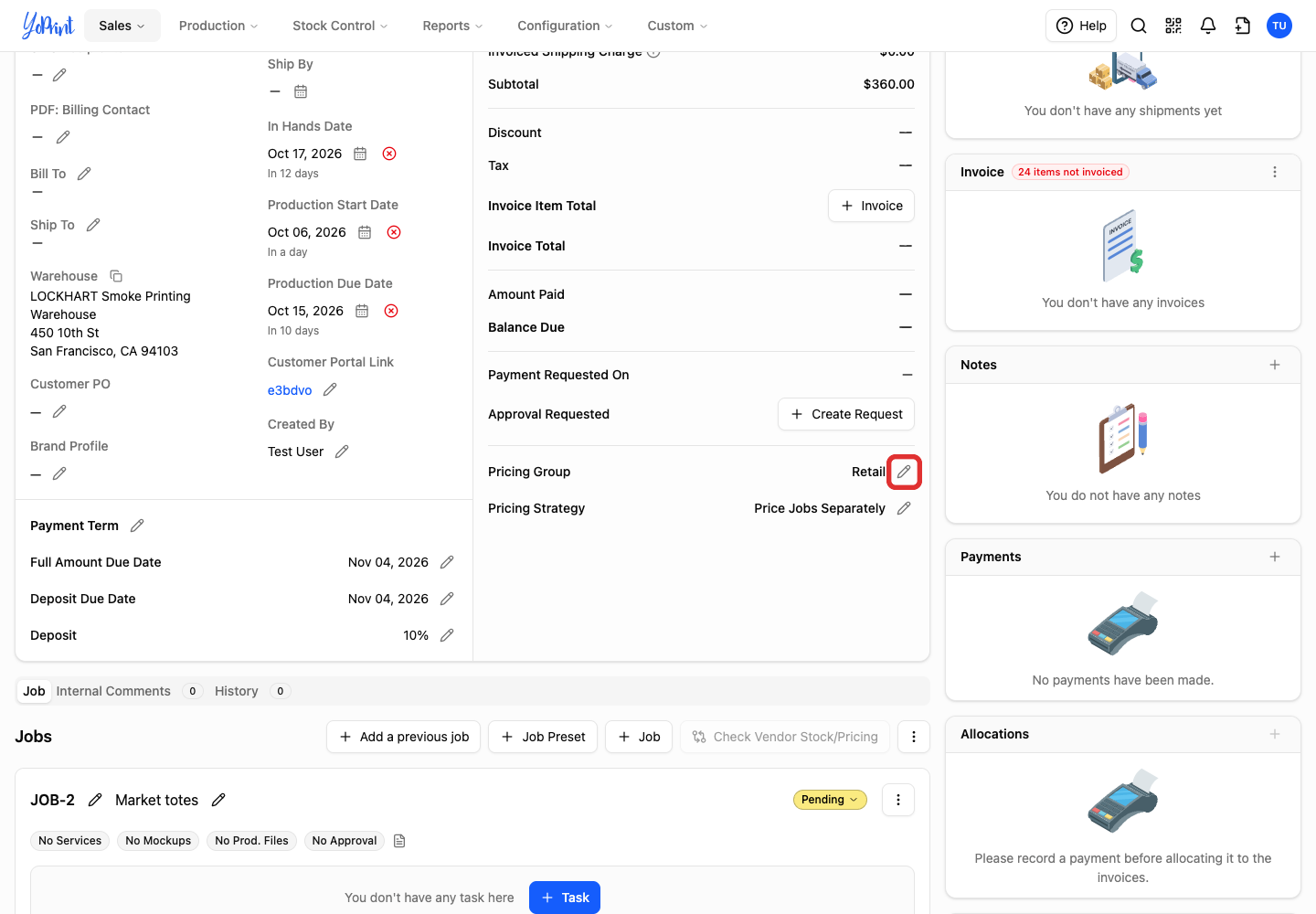Edit the Pricing Strategy pencil
The height and width of the screenshot is (914, 1316).
[x=904, y=508]
